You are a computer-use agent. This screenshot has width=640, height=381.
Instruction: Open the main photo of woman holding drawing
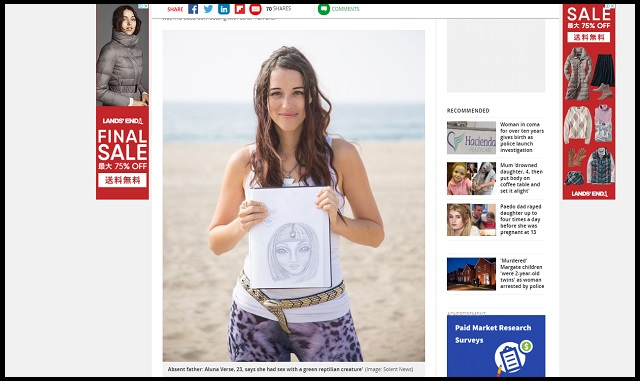coord(293,196)
